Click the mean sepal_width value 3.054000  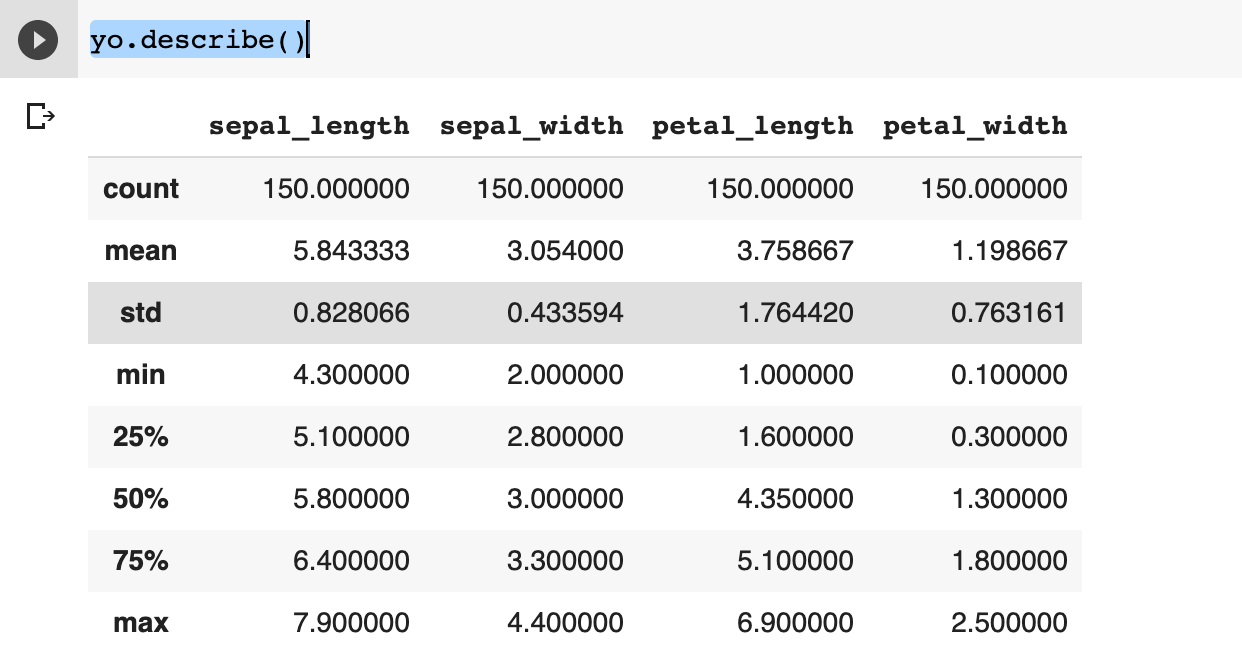[565, 251]
